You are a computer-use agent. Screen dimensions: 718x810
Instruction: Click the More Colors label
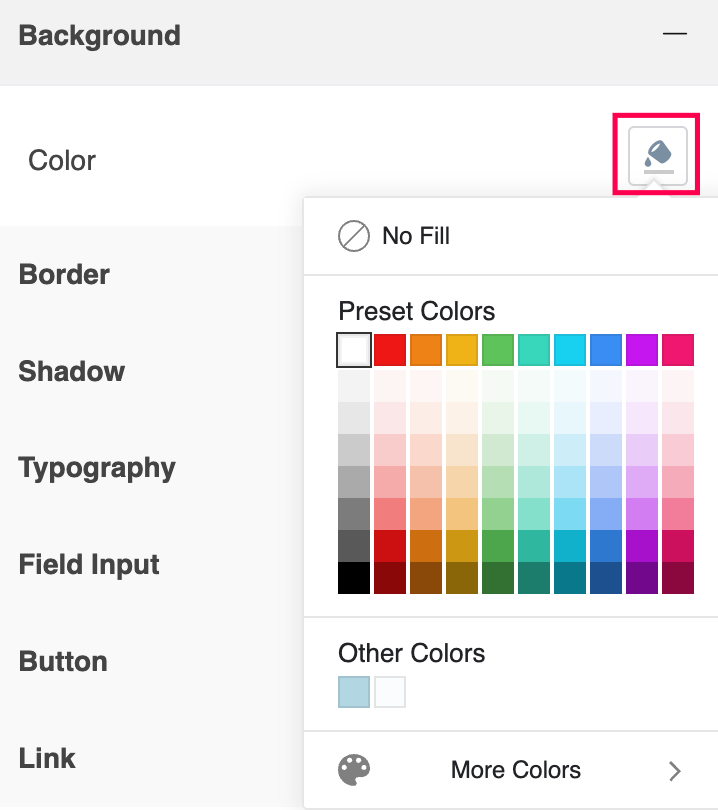[515, 770]
